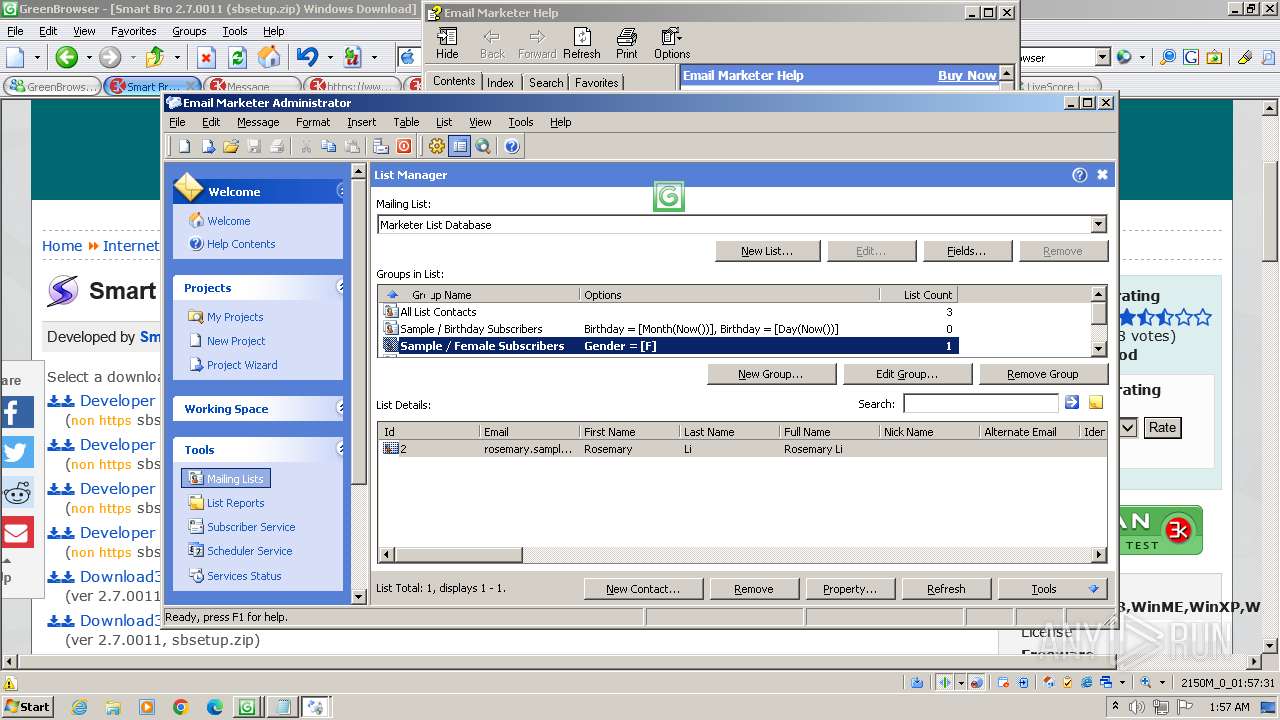Viewport: 1280px width, 720px height.
Task: Open dropdown arrow next to GreenBrowser new page icon
Action: pos(38,57)
